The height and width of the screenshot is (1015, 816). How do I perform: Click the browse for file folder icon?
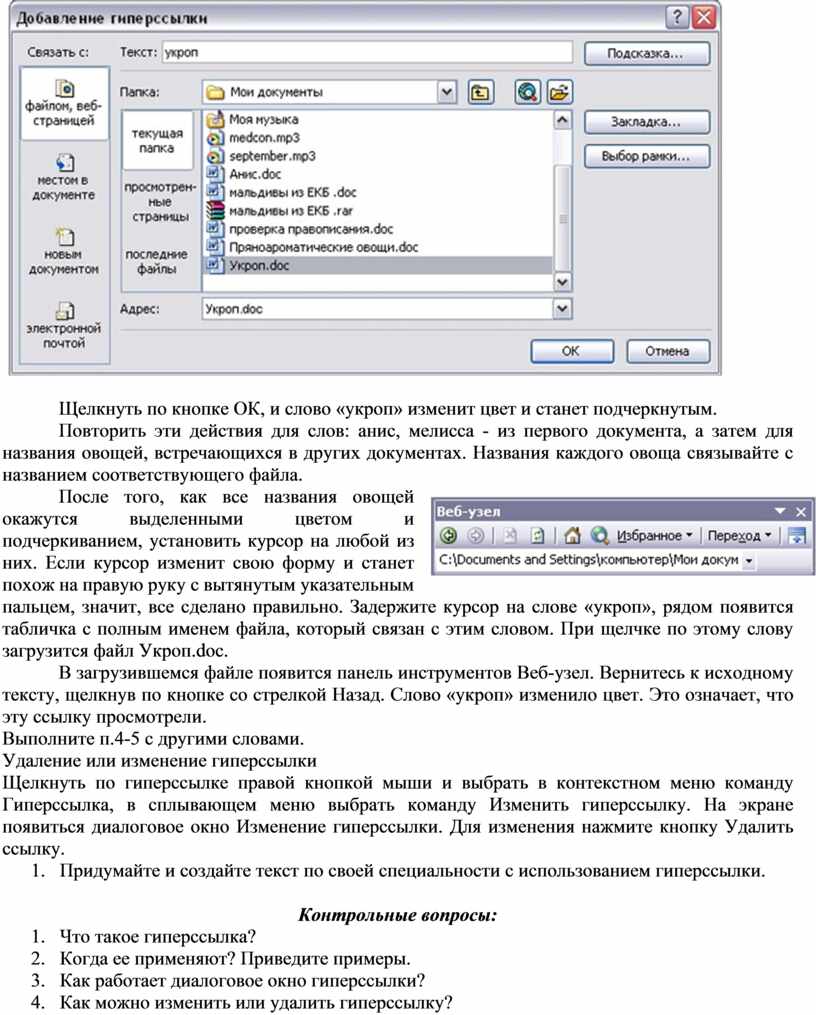pos(559,92)
